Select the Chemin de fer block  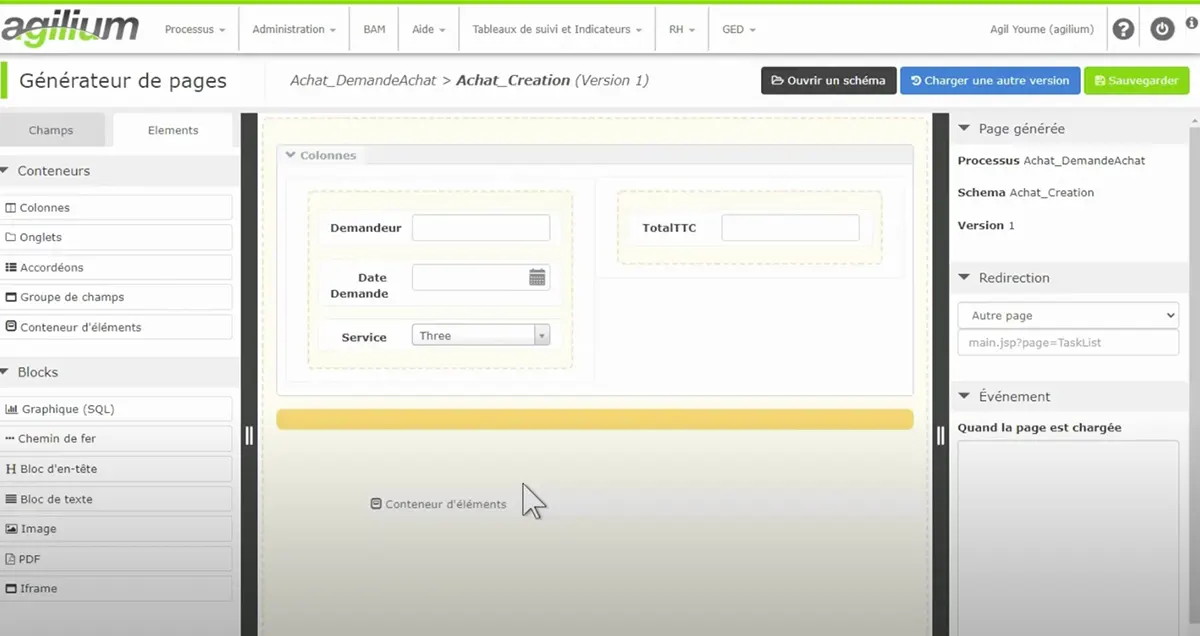[x=116, y=439]
